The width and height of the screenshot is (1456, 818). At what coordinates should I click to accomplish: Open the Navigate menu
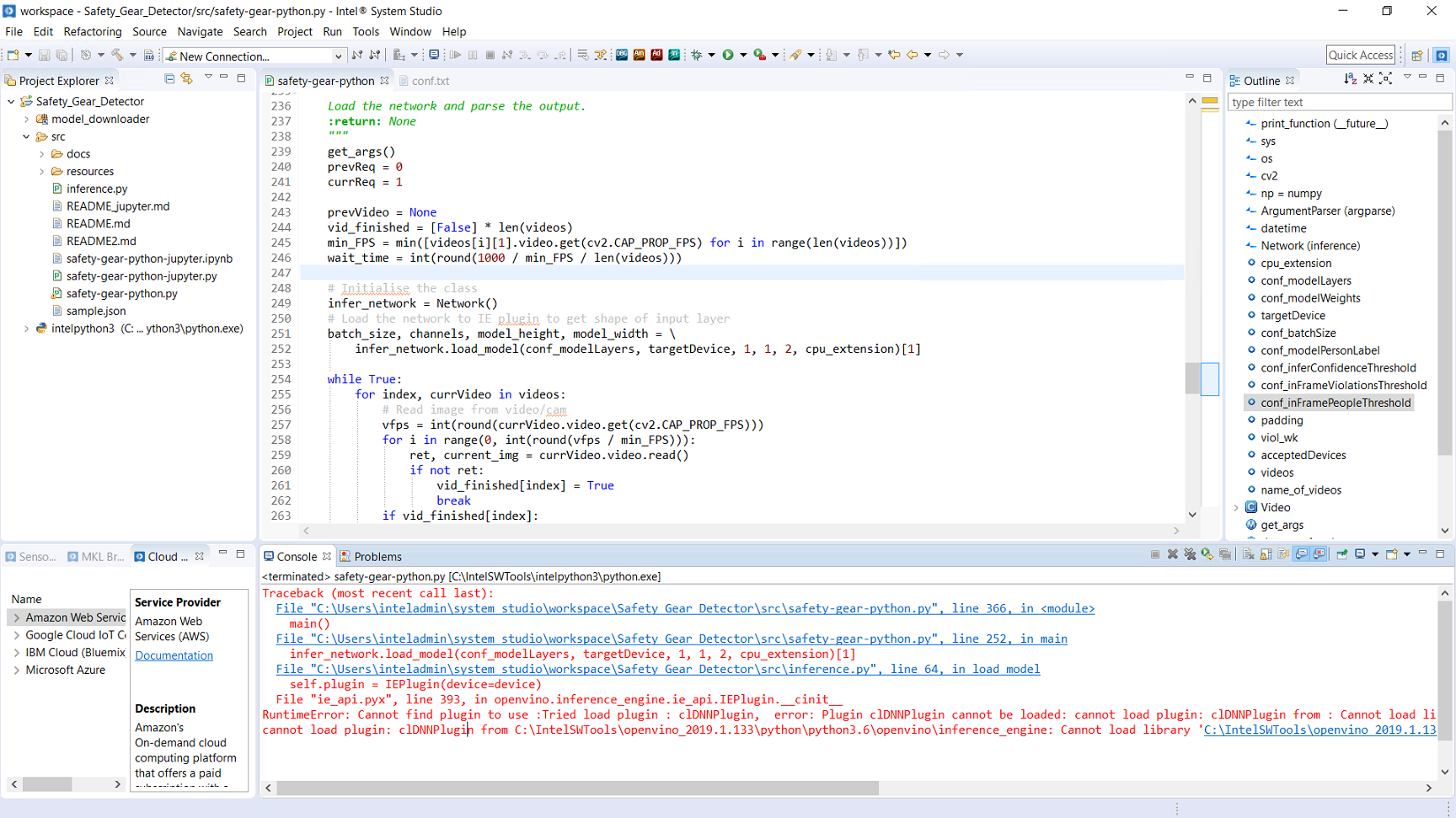click(x=200, y=31)
